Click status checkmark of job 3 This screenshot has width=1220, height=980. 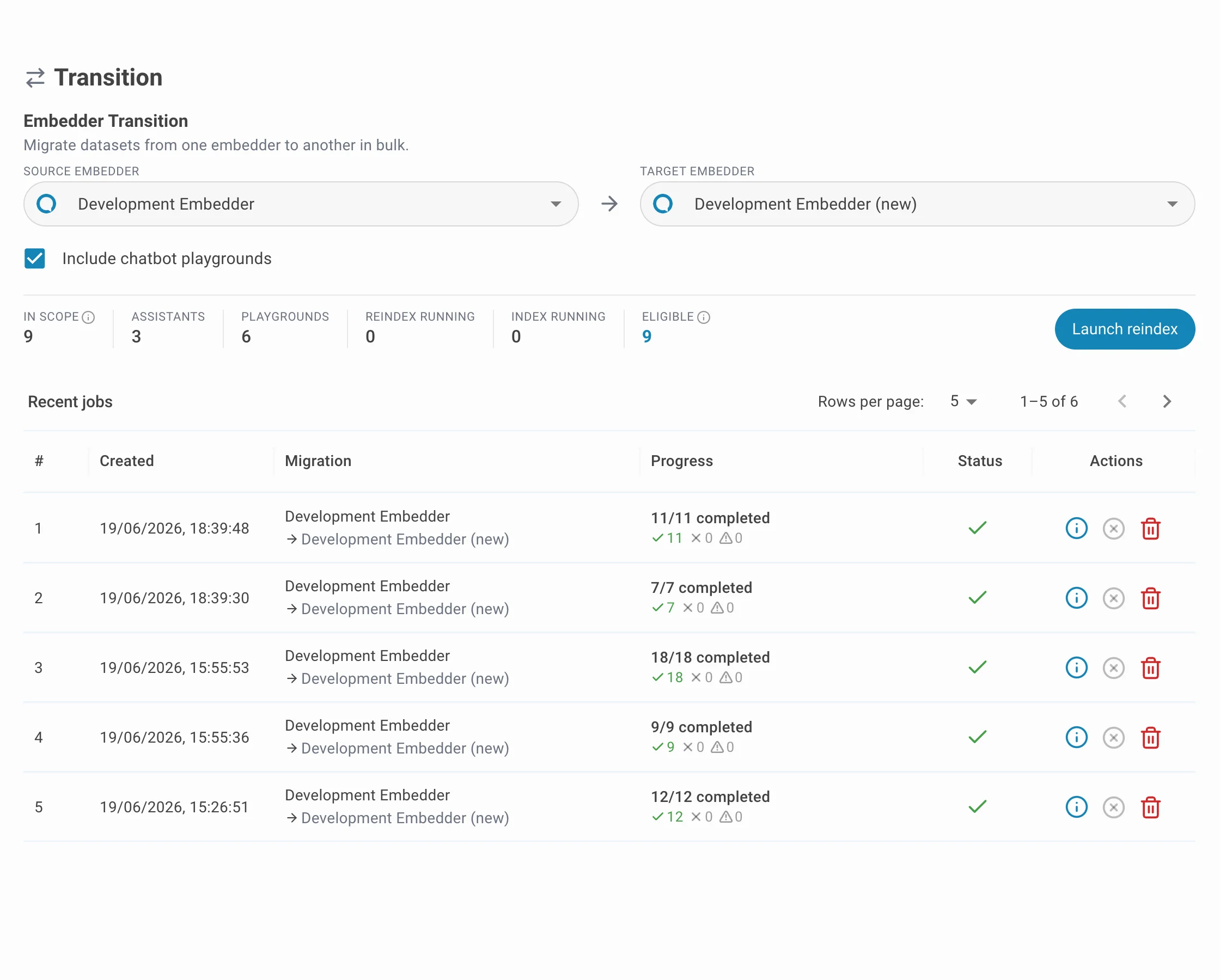977,667
